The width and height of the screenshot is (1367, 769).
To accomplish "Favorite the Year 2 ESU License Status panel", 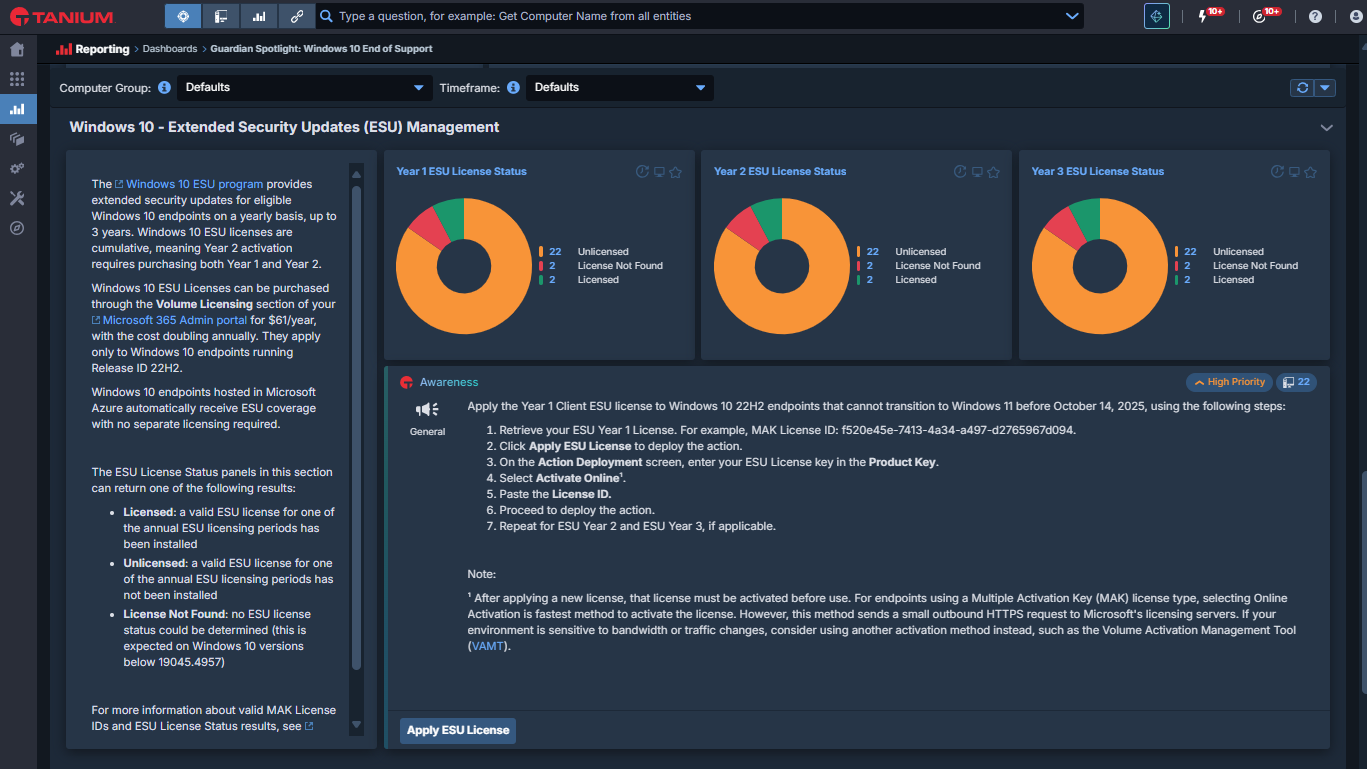I will pyautogui.click(x=993, y=172).
